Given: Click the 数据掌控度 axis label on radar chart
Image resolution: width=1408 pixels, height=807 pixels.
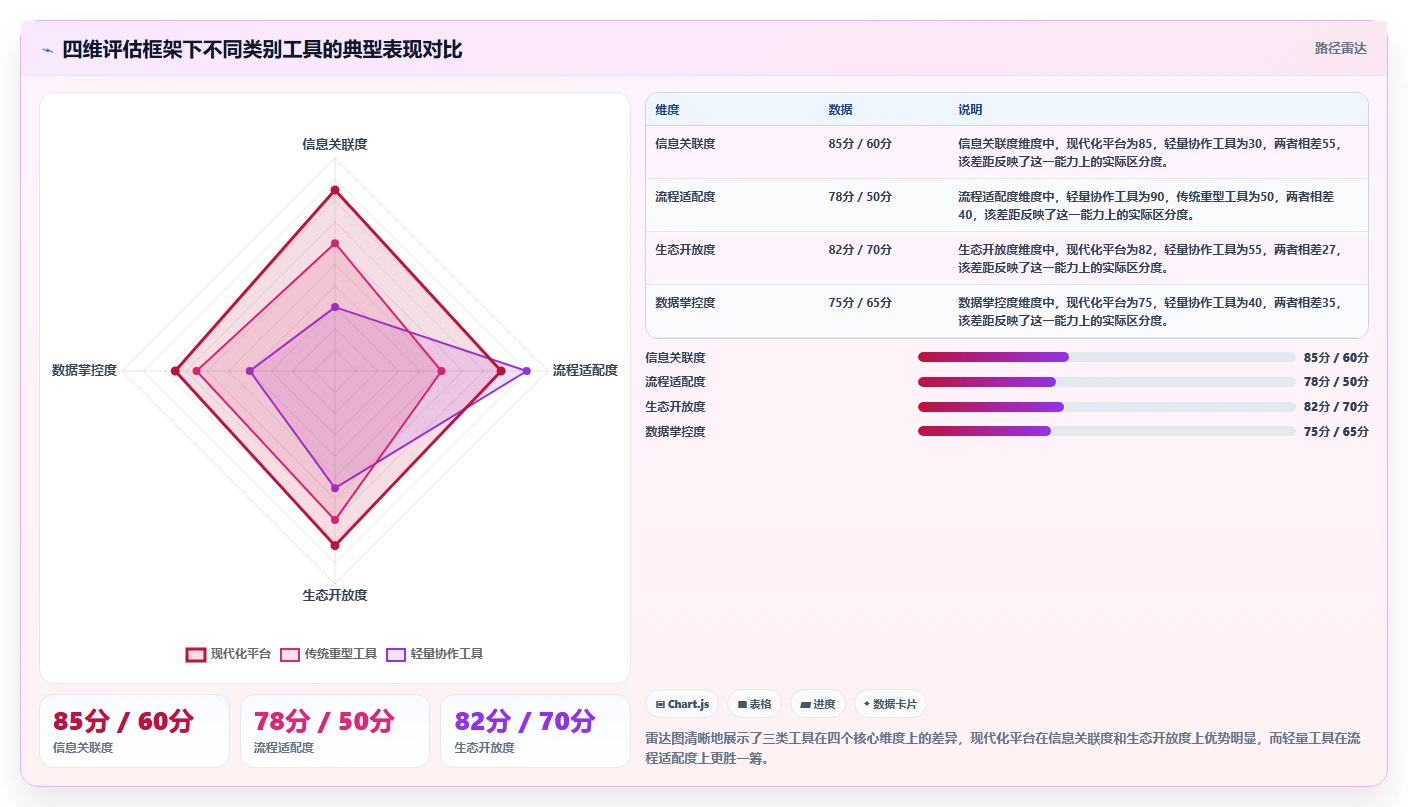Looking at the screenshot, I should pos(85,370).
